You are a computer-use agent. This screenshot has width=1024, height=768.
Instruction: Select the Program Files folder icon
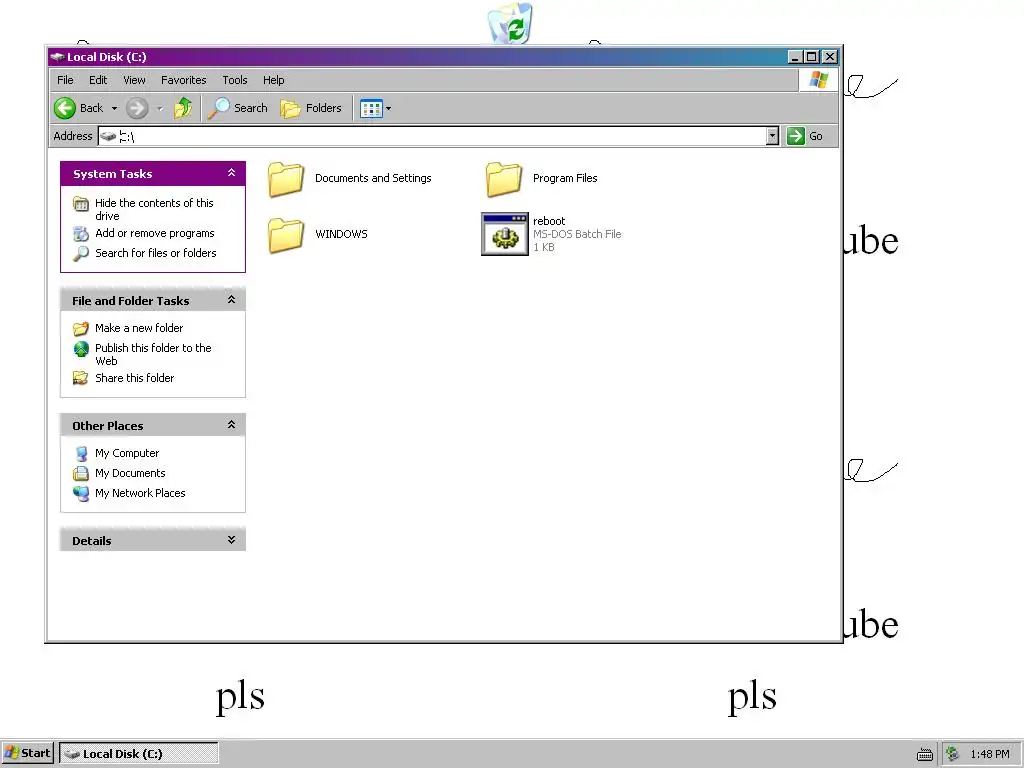pyautogui.click(x=504, y=179)
